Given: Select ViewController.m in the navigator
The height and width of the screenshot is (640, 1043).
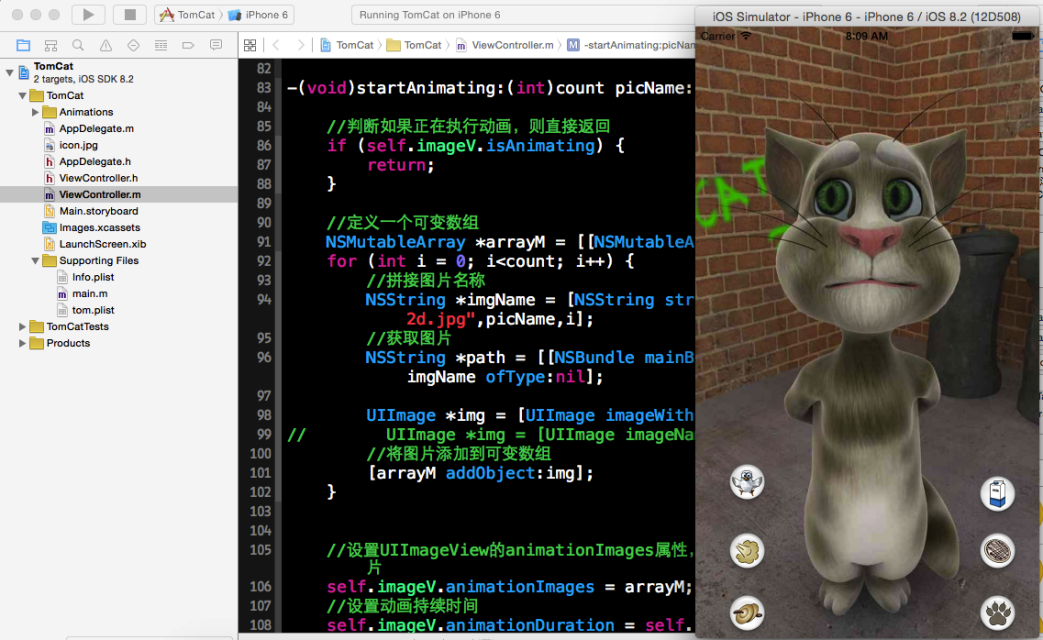Looking at the screenshot, I should click(118, 194).
